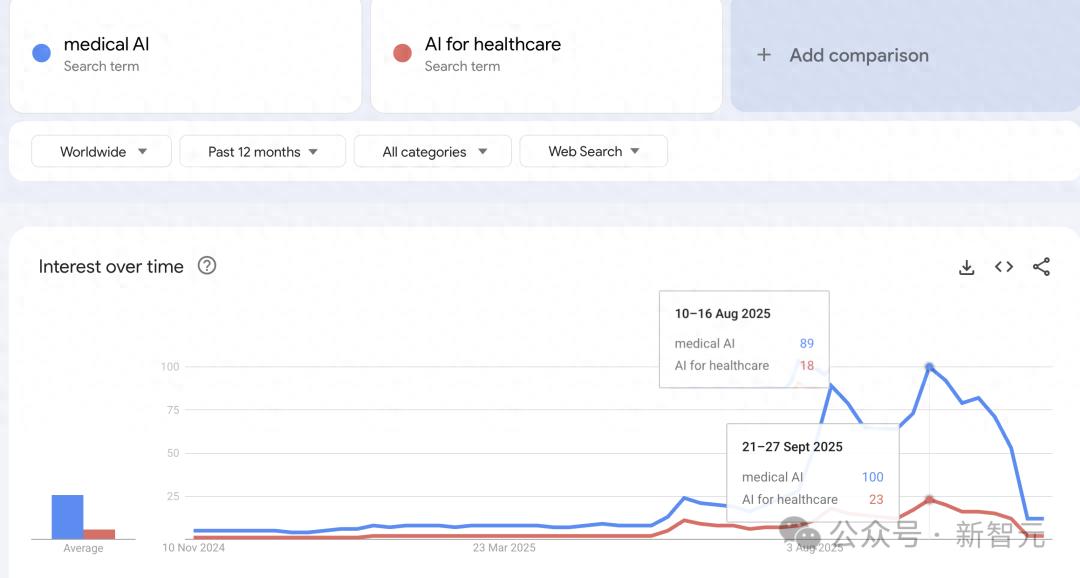Viewport: 1080px width, 578px height.
Task: Open the embed code icon
Action: (x=1004, y=267)
